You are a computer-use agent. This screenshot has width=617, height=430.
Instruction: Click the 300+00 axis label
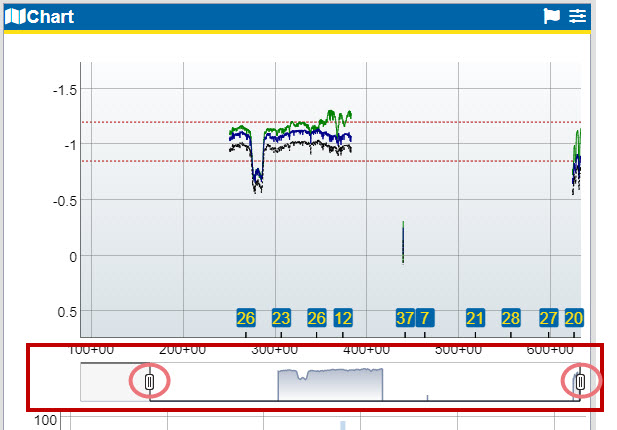275,349
